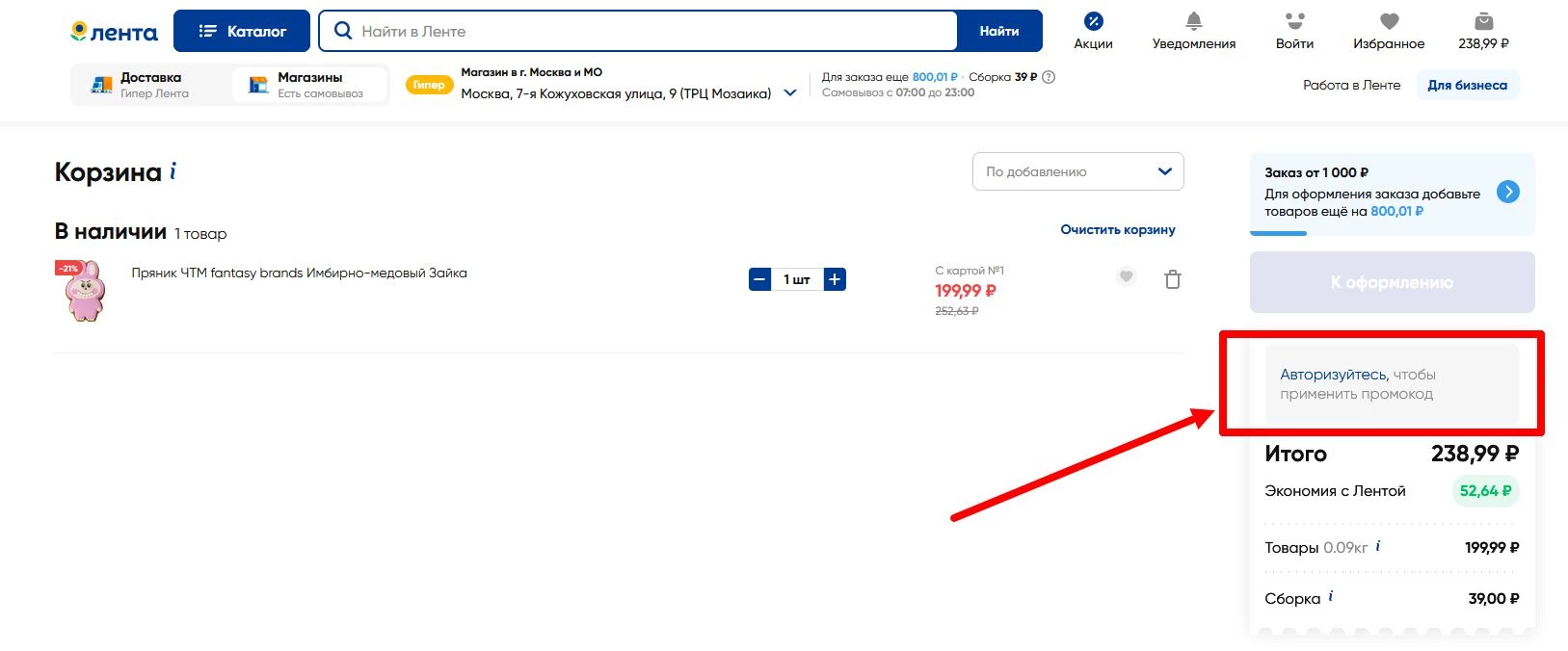Open cart icon showing 238,99 ₽
The width and height of the screenshot is (1568, 651).
point(1483,22)
